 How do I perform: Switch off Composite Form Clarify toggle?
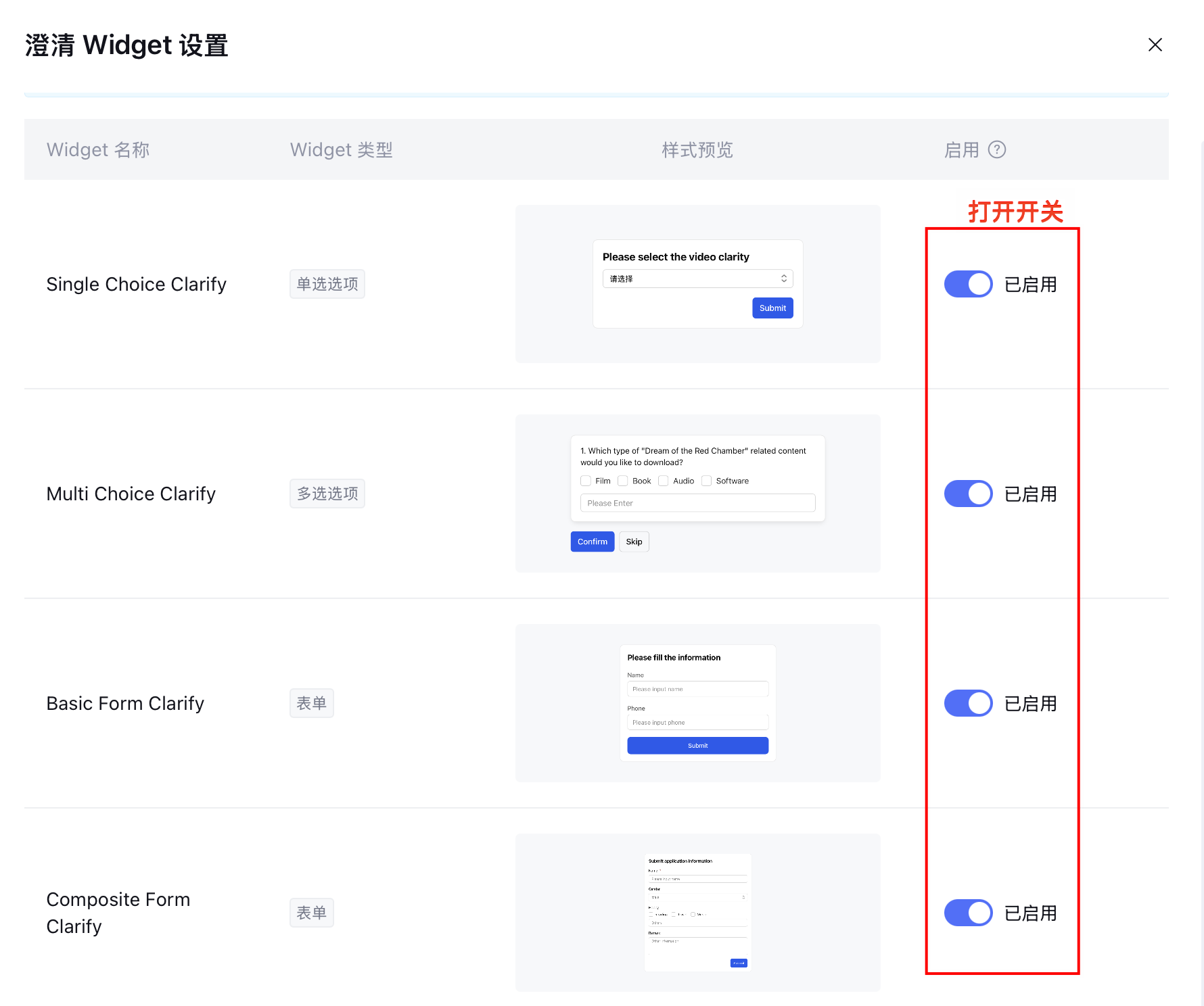(968, 913)
